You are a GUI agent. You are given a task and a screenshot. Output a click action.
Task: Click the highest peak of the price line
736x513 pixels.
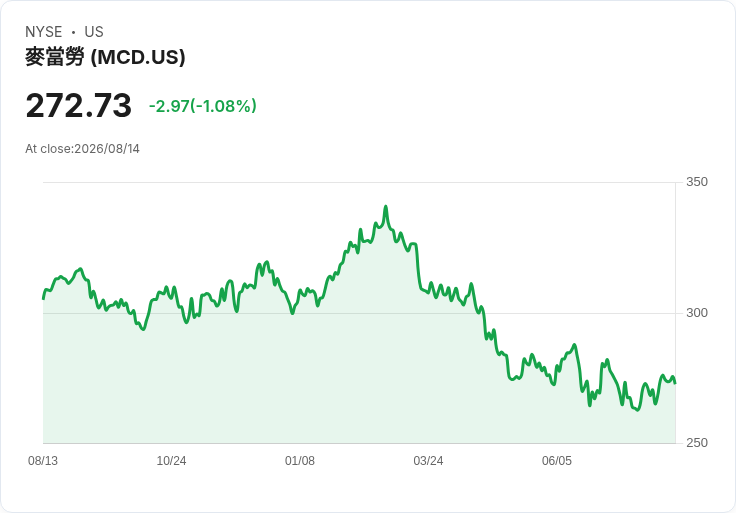(386, 207)
